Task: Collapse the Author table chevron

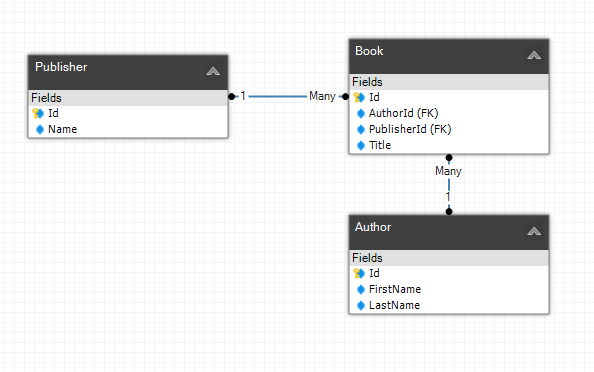Action: tap(534, 231)
